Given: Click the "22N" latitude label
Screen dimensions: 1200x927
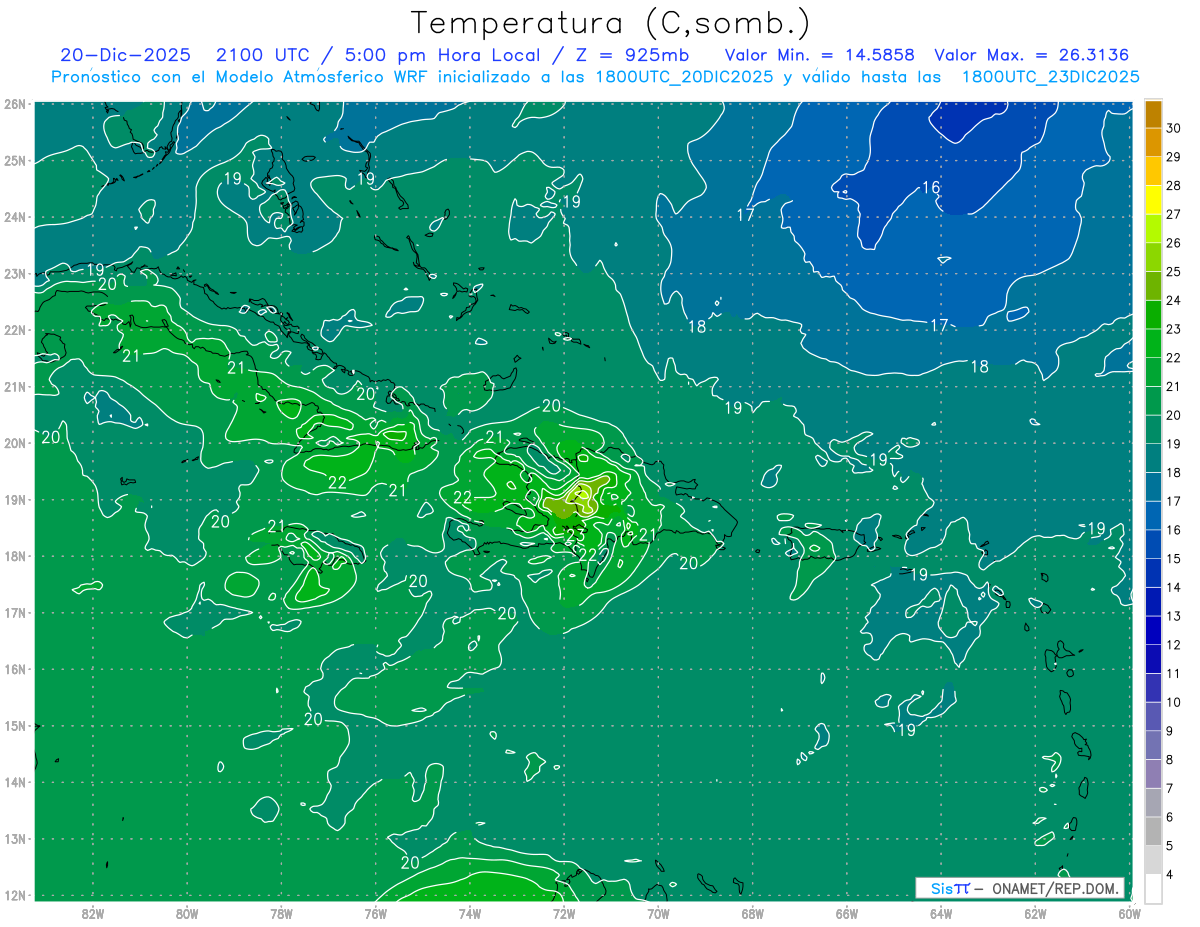Looking at the screenshot, I should (15, 330).
